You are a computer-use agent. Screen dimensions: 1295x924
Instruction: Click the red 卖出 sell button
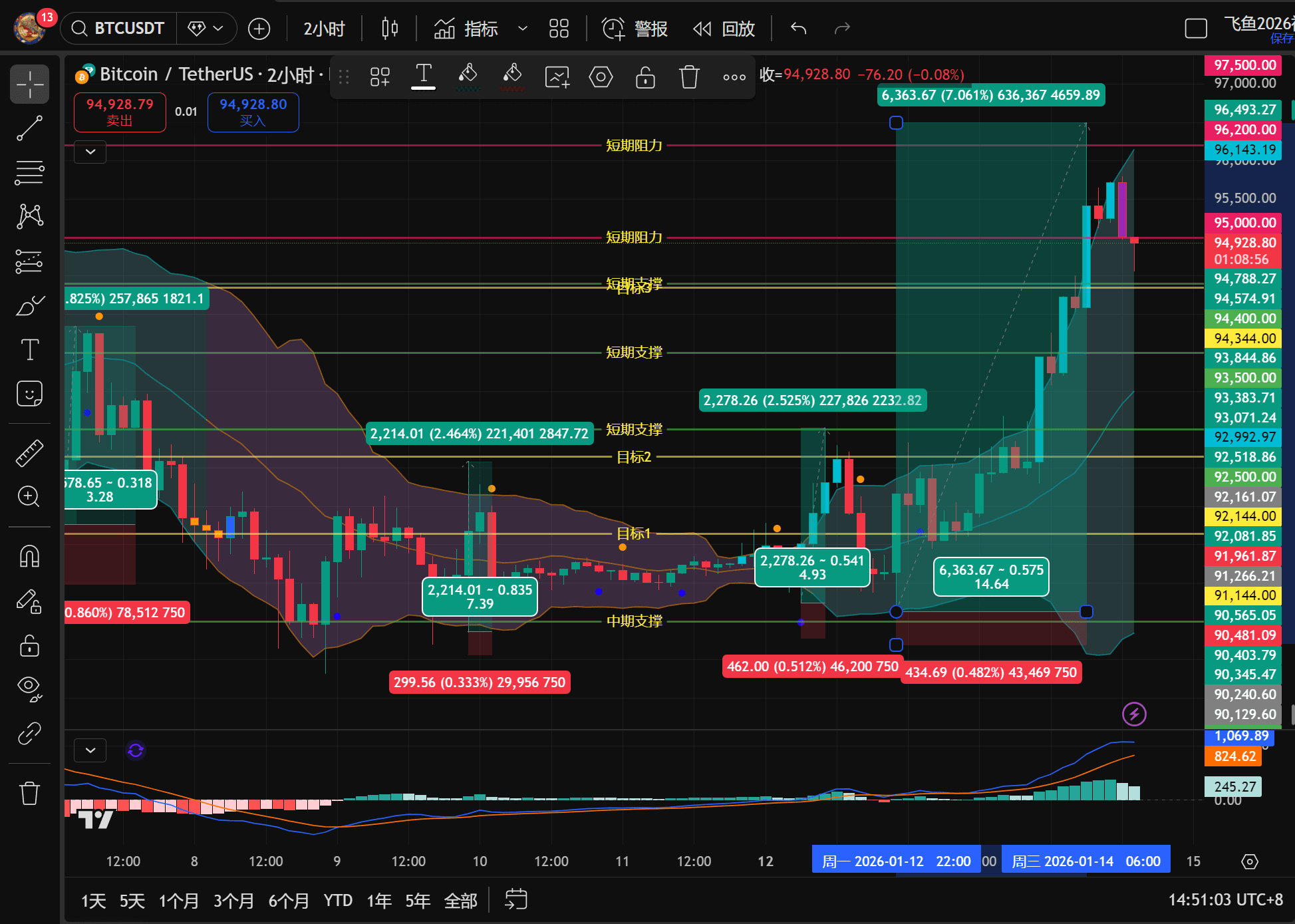point(120,112)
